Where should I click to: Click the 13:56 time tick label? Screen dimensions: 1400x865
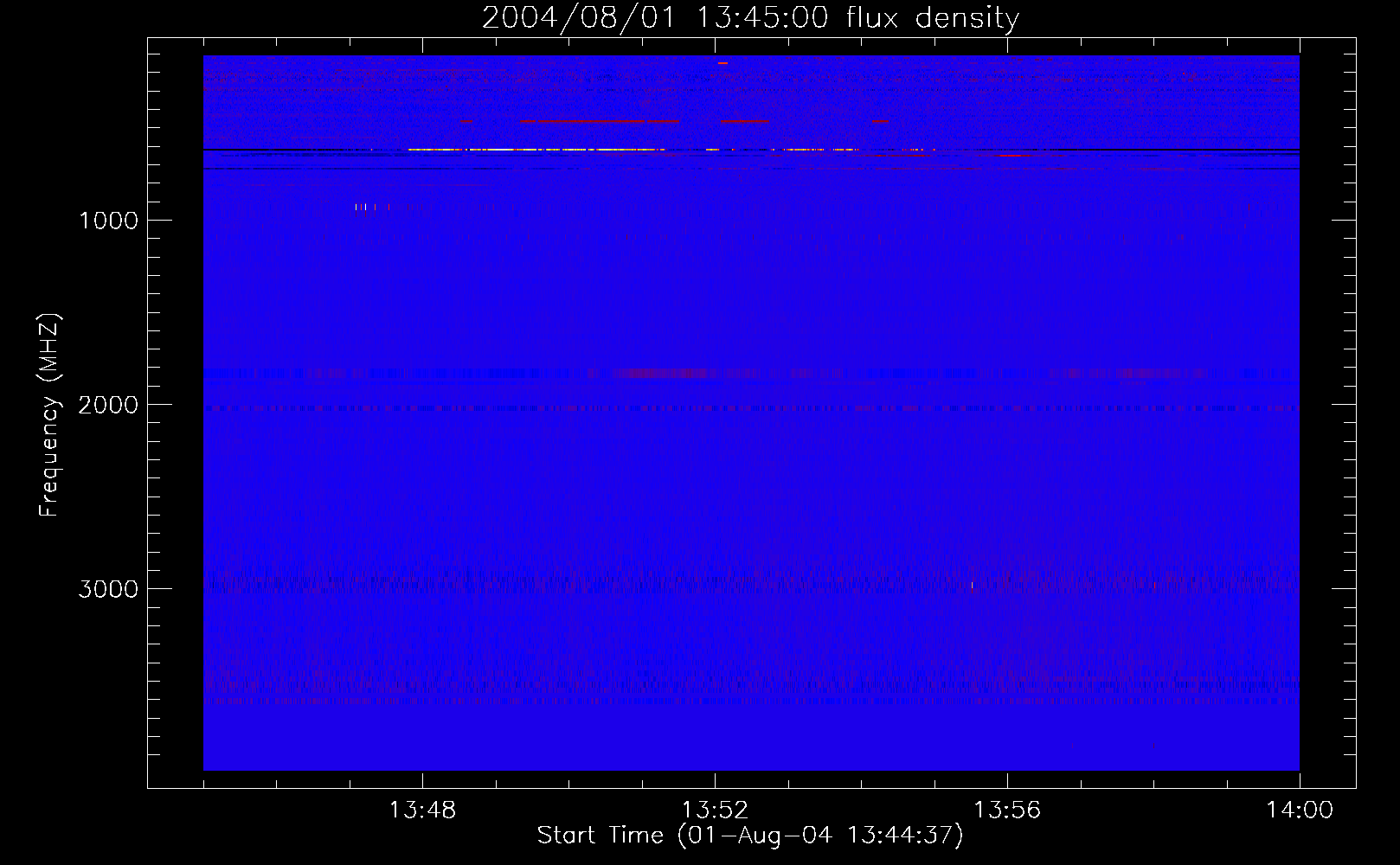[1007, 811]
